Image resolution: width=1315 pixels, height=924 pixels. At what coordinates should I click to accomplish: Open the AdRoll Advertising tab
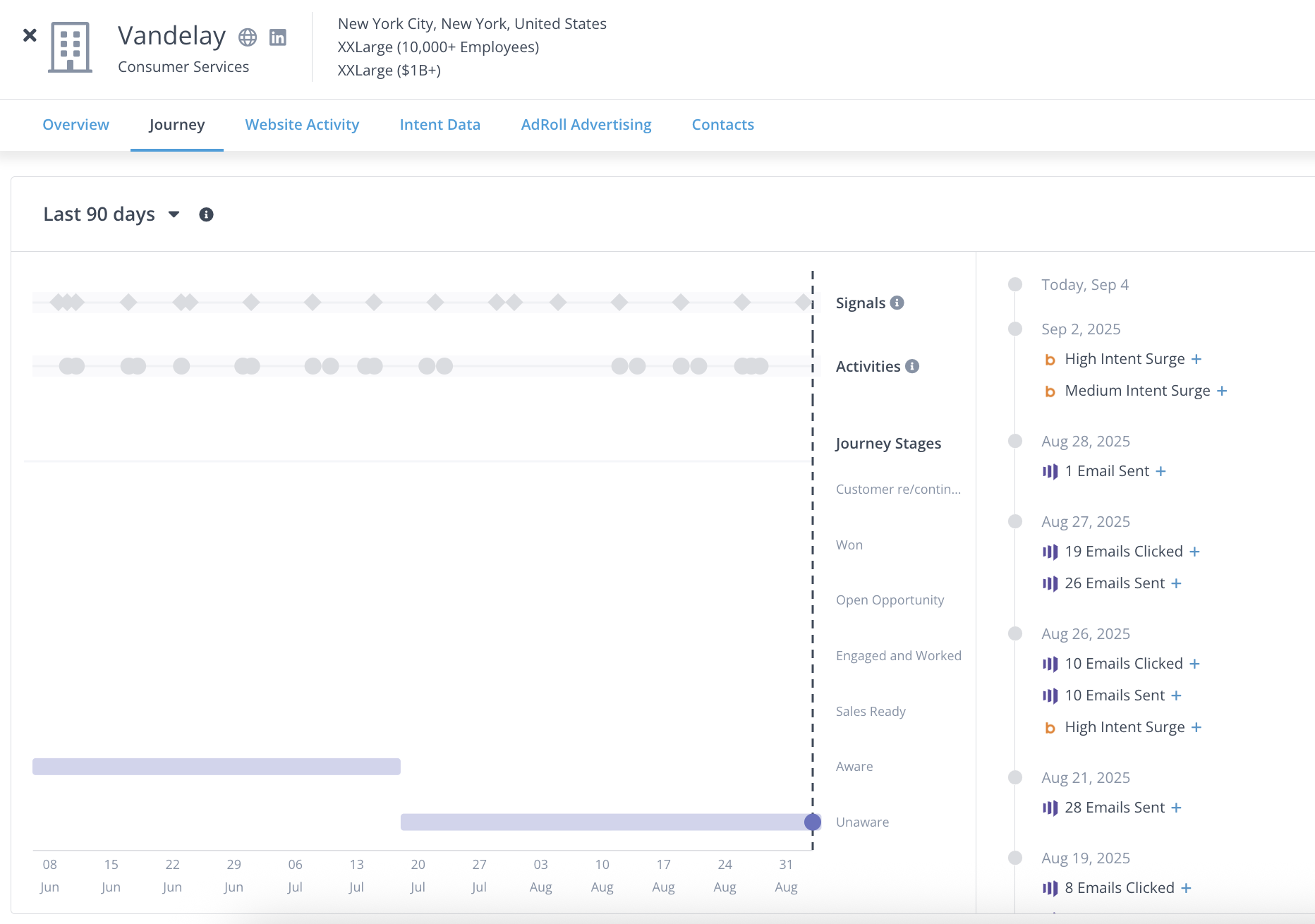point(586,125)
